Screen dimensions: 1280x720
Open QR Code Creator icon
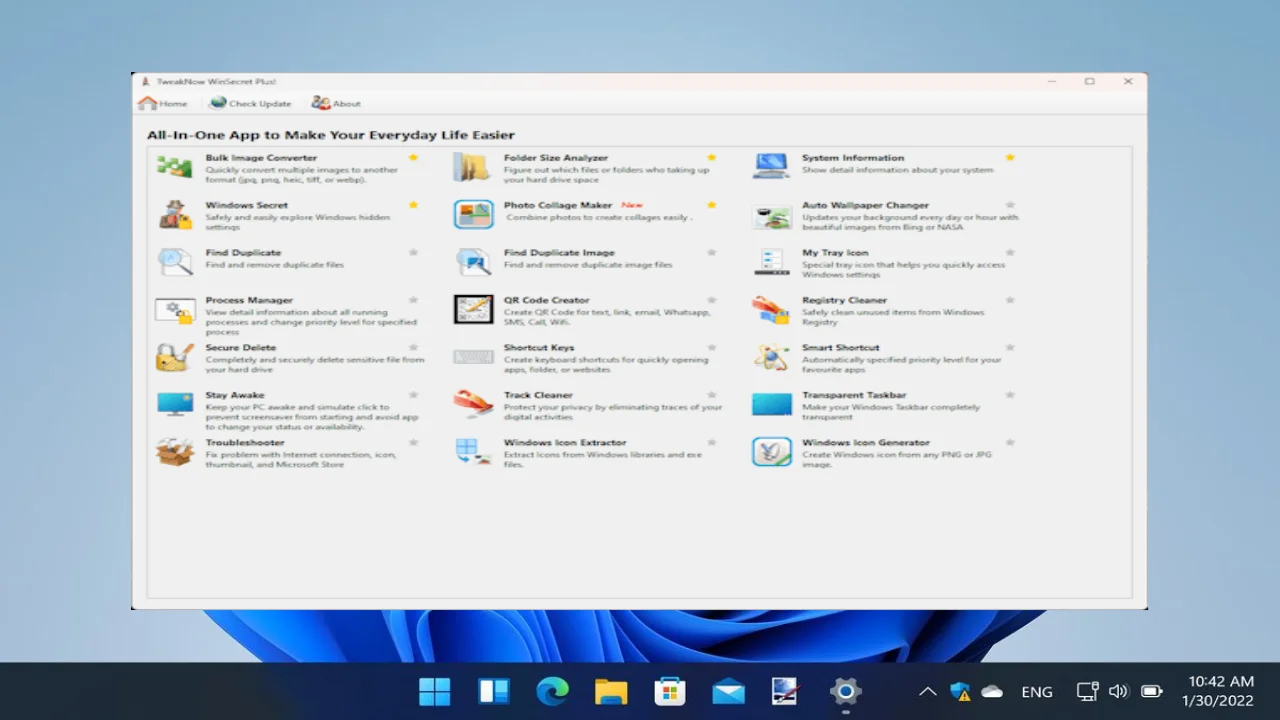[x=473, y=309]
